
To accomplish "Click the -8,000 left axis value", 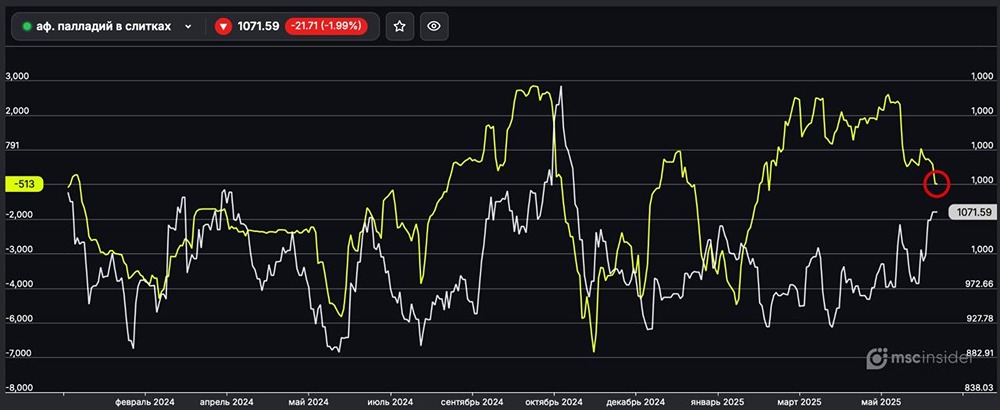I will (x=19, y=388).
